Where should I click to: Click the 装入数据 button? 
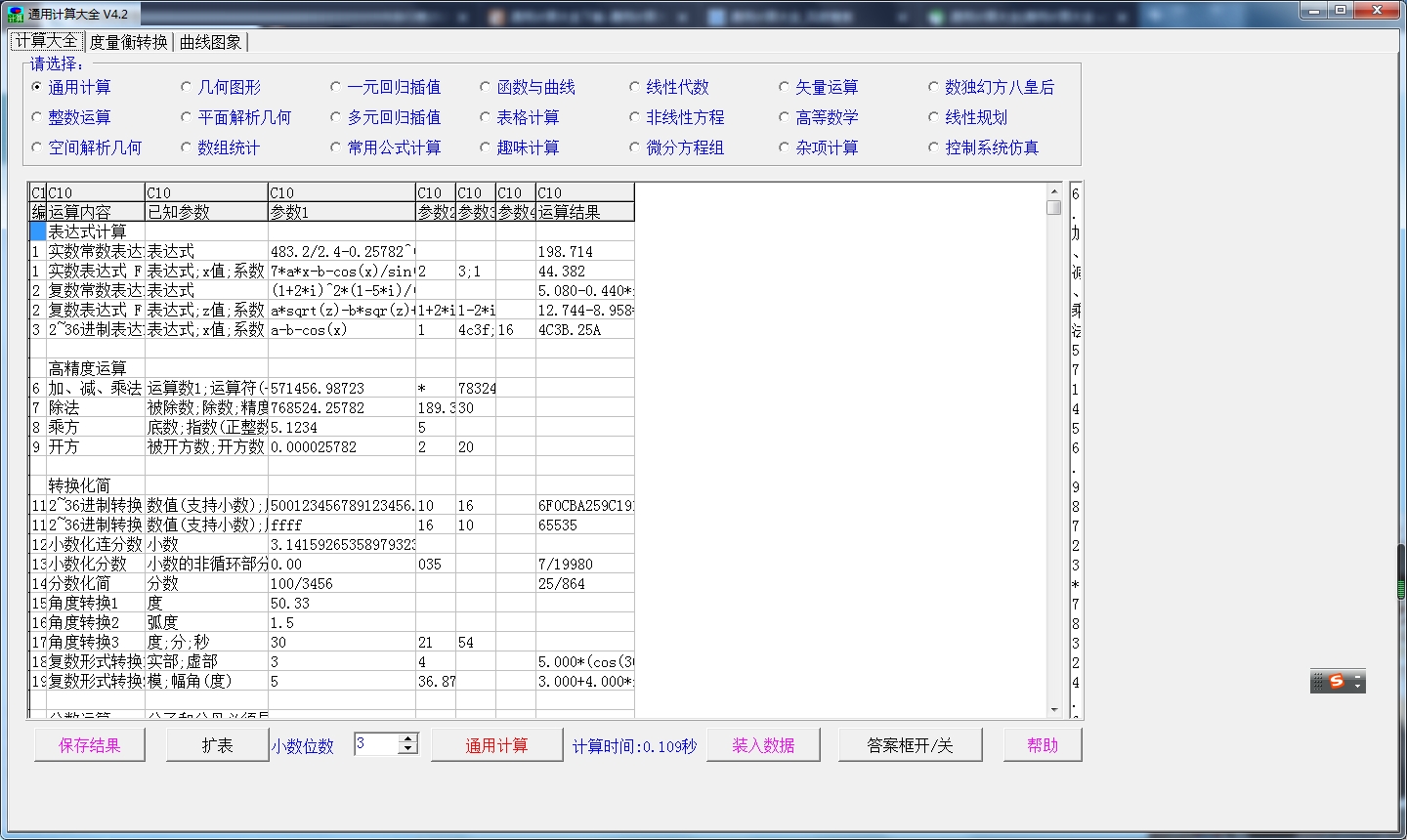click(763, 745)
